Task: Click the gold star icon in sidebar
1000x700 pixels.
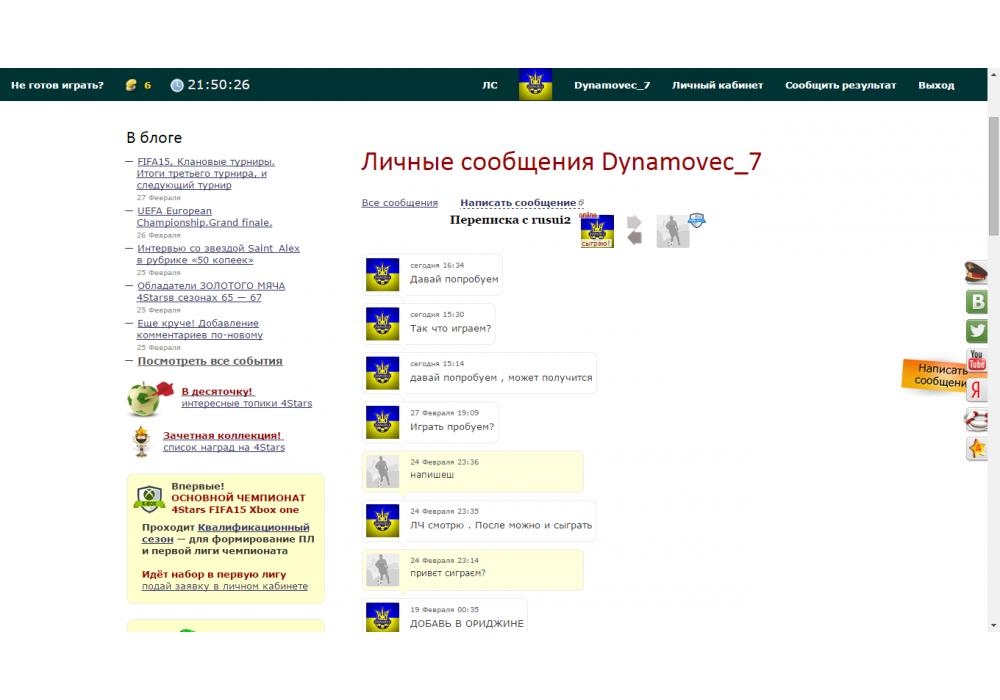Action: [x=977, y=449]
